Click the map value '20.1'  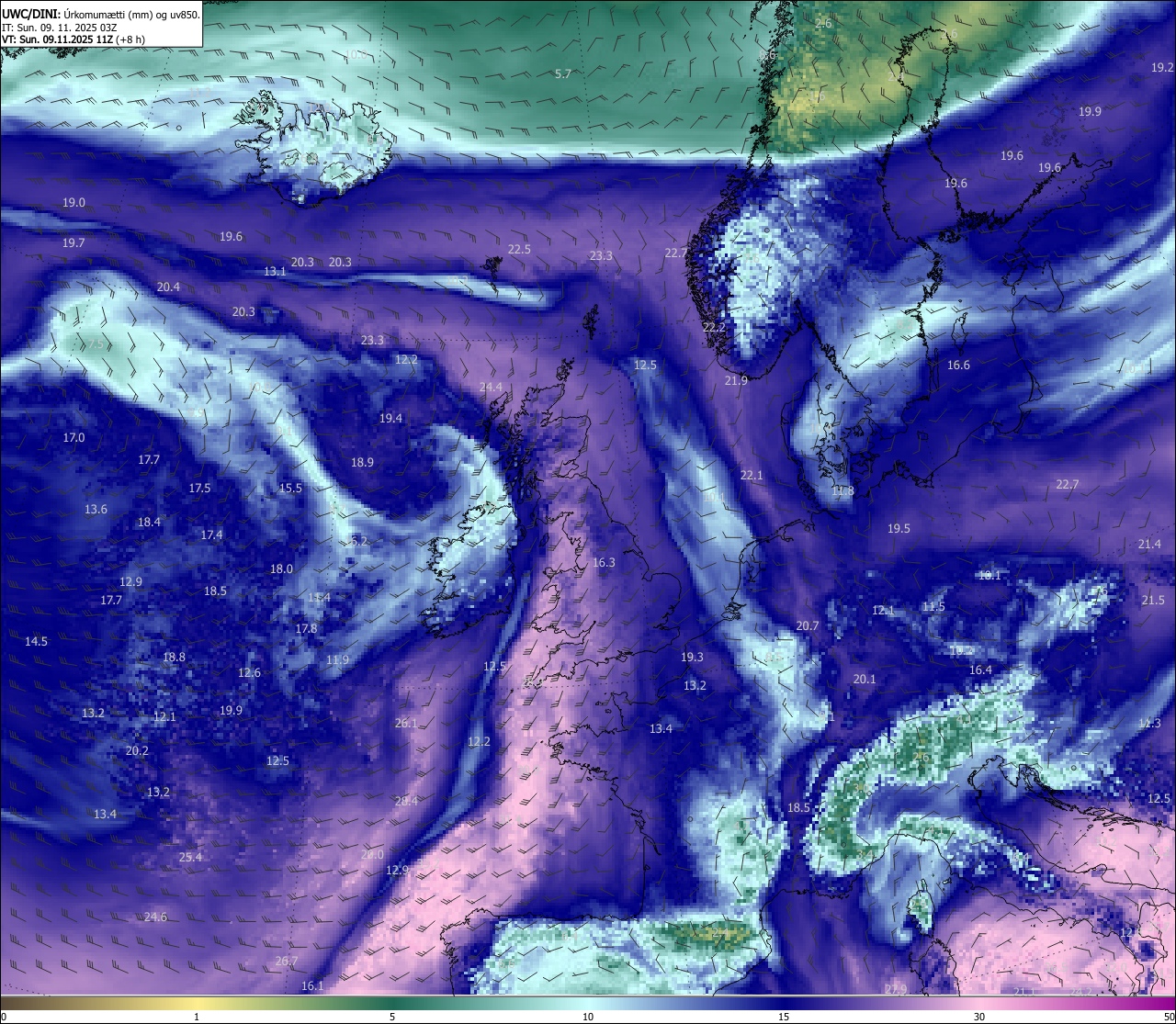(x=865, y=679)
